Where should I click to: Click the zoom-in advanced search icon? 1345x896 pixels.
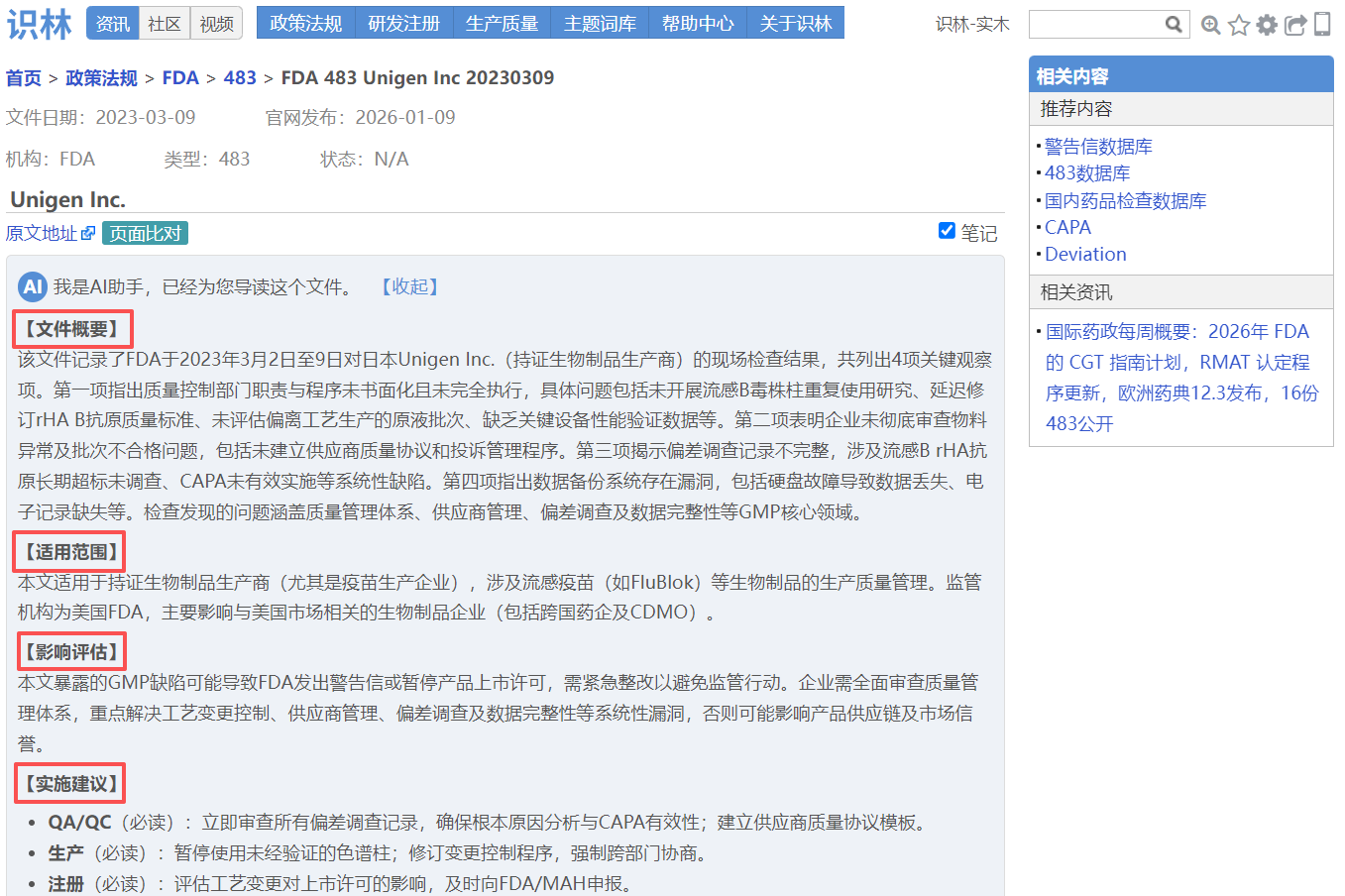click(1210, 25)
